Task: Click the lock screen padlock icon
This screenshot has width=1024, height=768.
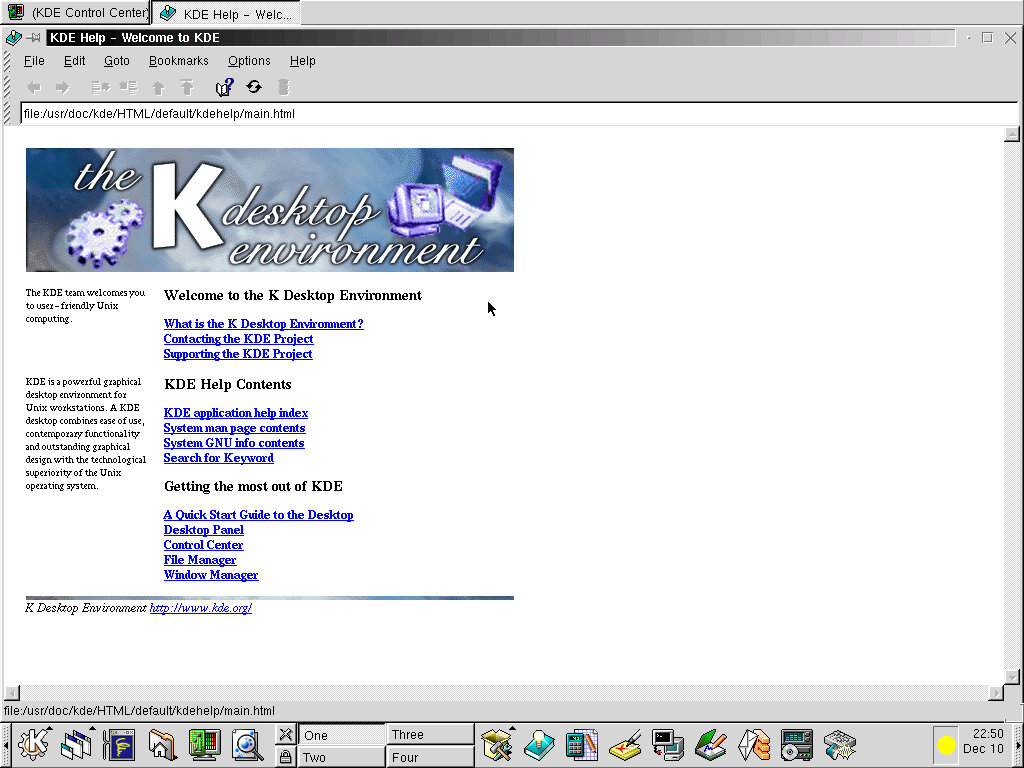Action: [x=285, y=757]
